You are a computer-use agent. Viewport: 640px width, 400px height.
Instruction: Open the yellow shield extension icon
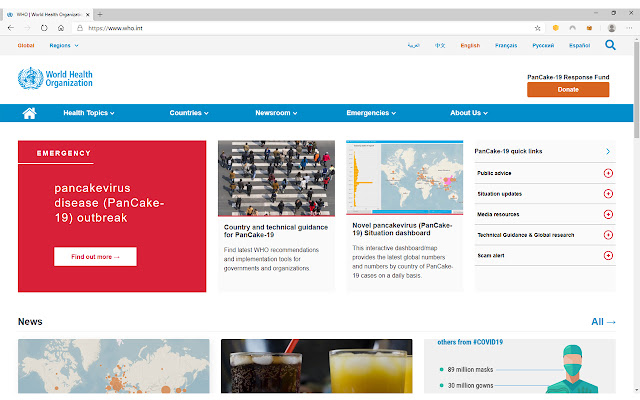pos(556,28)
